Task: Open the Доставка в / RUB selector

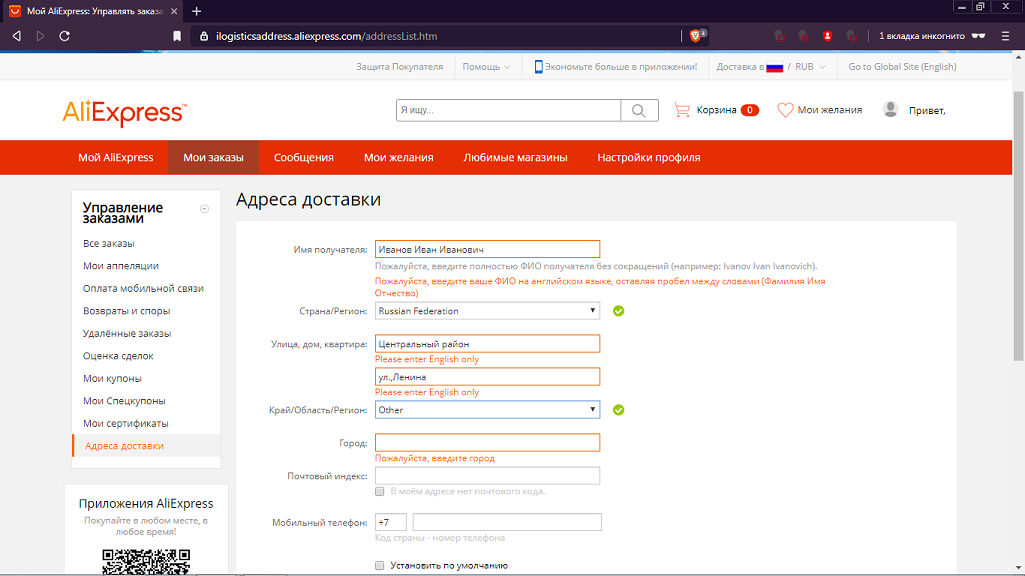Action: tap(771, 67)
